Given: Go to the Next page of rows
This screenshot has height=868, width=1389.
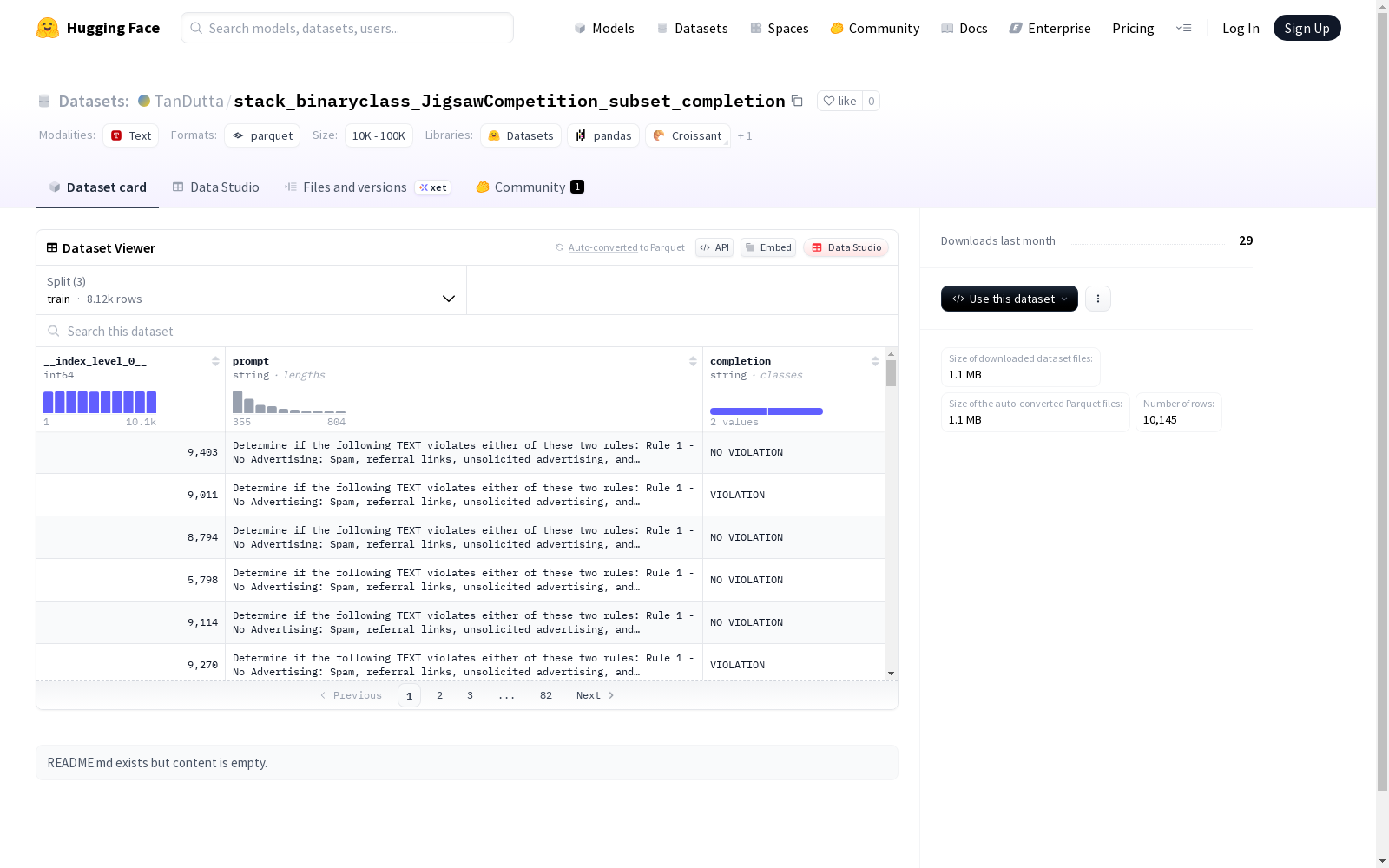Looking at the screenshot, I should click(x=596, y=695).
